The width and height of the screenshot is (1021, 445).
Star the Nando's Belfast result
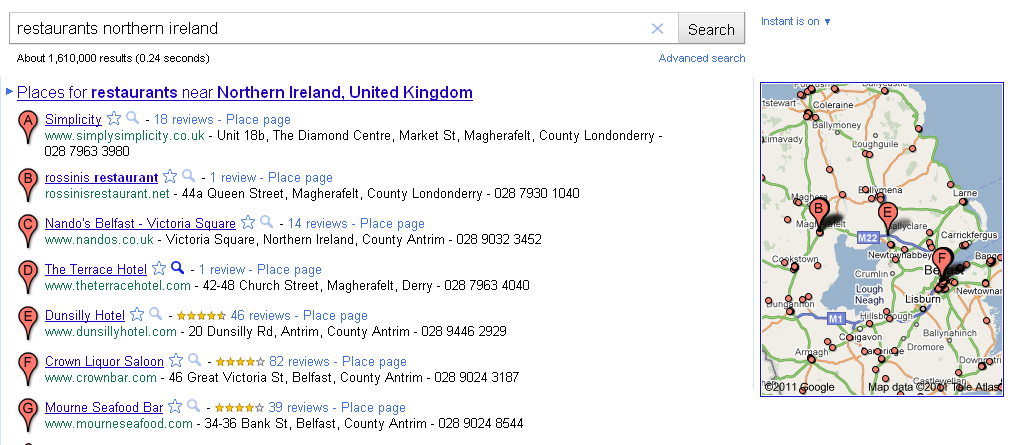coord(248,223)
